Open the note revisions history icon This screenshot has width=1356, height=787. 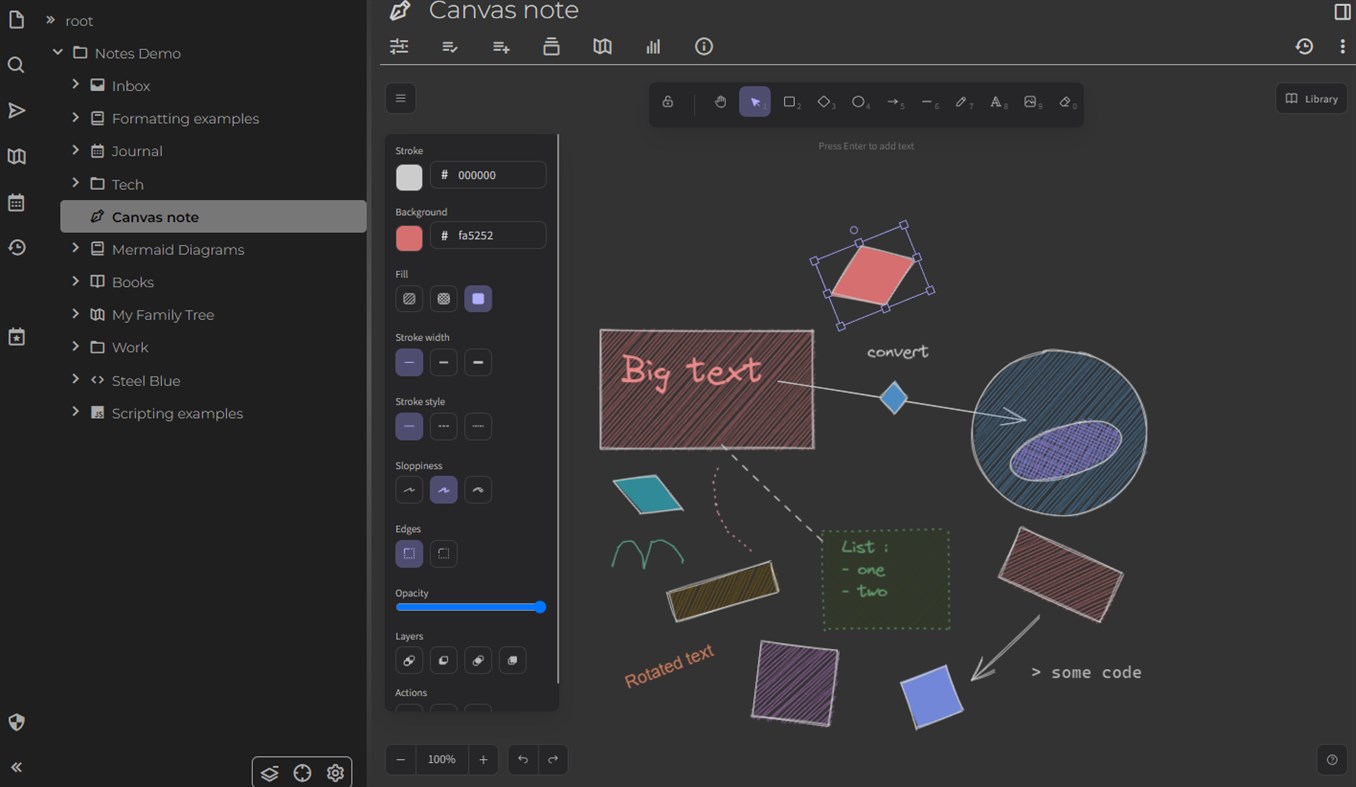click(1303, 46)
